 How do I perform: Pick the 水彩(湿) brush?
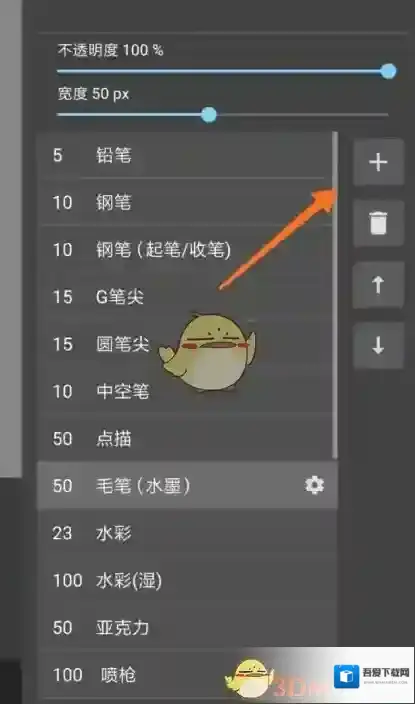click(x=187, y=581)
